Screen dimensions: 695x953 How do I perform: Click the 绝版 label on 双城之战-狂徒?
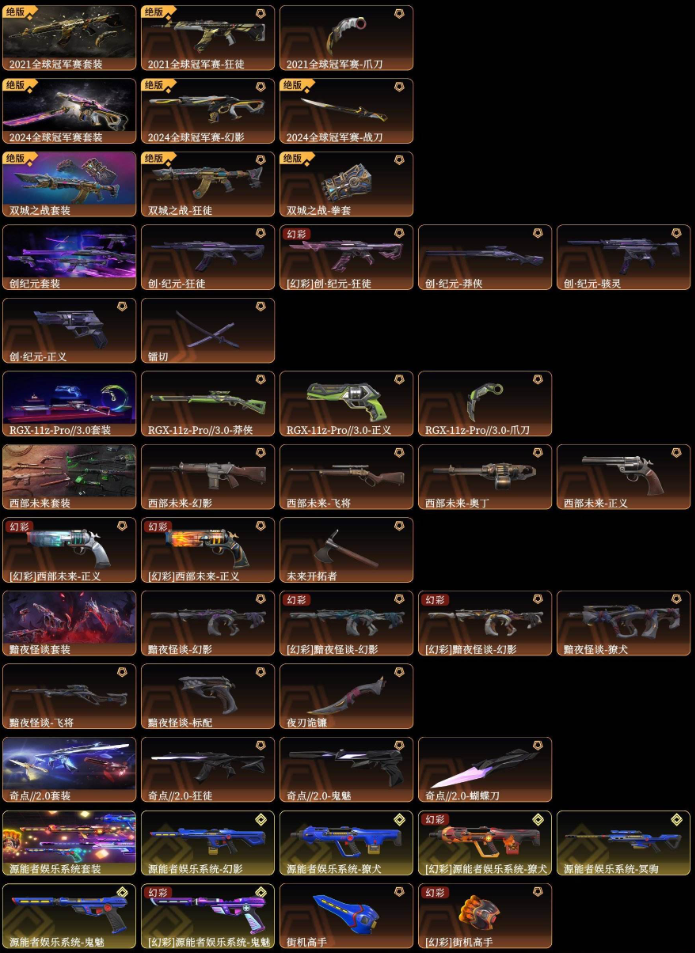[154, 158]
